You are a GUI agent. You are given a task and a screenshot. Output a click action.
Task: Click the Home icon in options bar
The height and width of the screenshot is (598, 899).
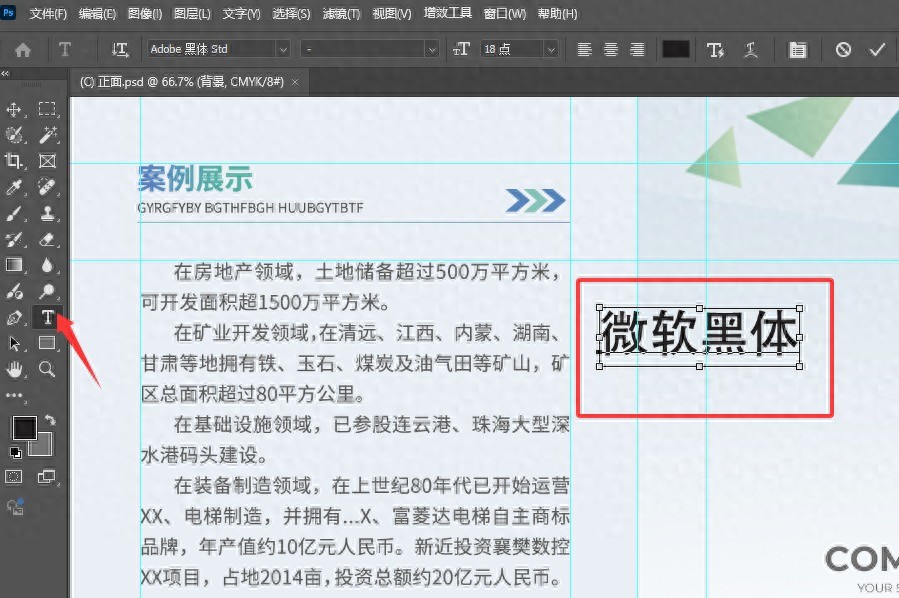pos(23,50)
